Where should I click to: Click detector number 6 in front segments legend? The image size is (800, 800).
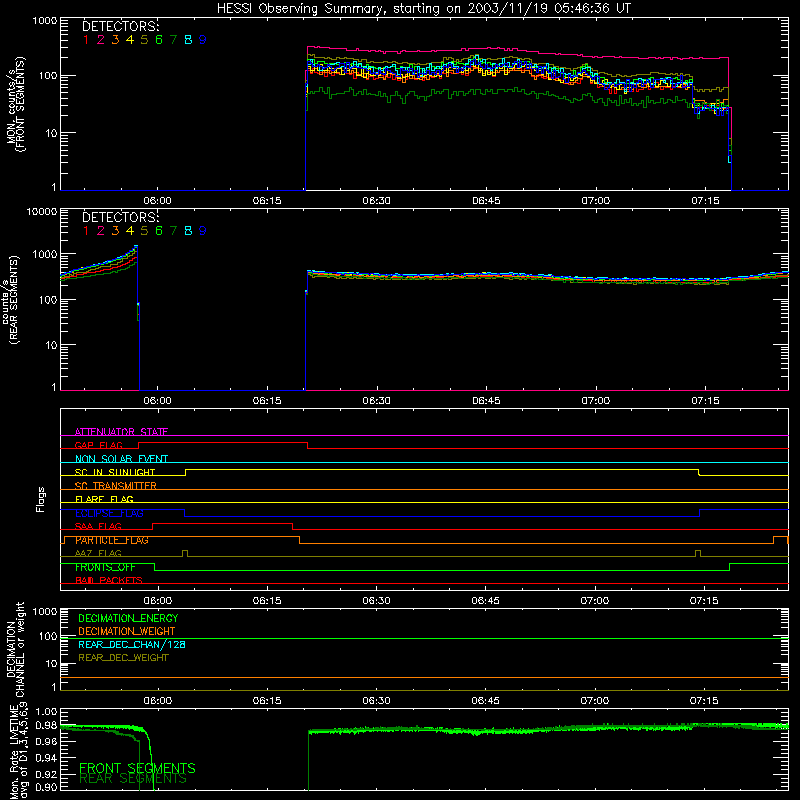(x=159, y=40)
